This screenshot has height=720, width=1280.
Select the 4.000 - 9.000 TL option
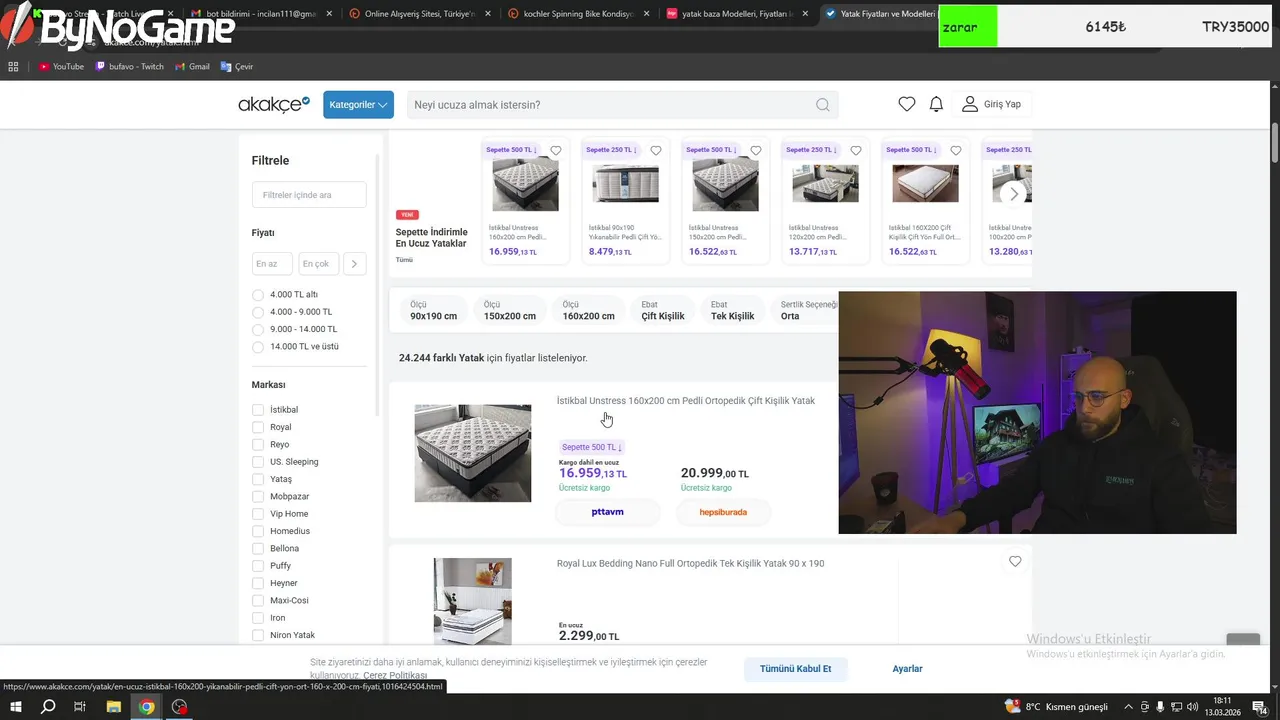point(258,312)
